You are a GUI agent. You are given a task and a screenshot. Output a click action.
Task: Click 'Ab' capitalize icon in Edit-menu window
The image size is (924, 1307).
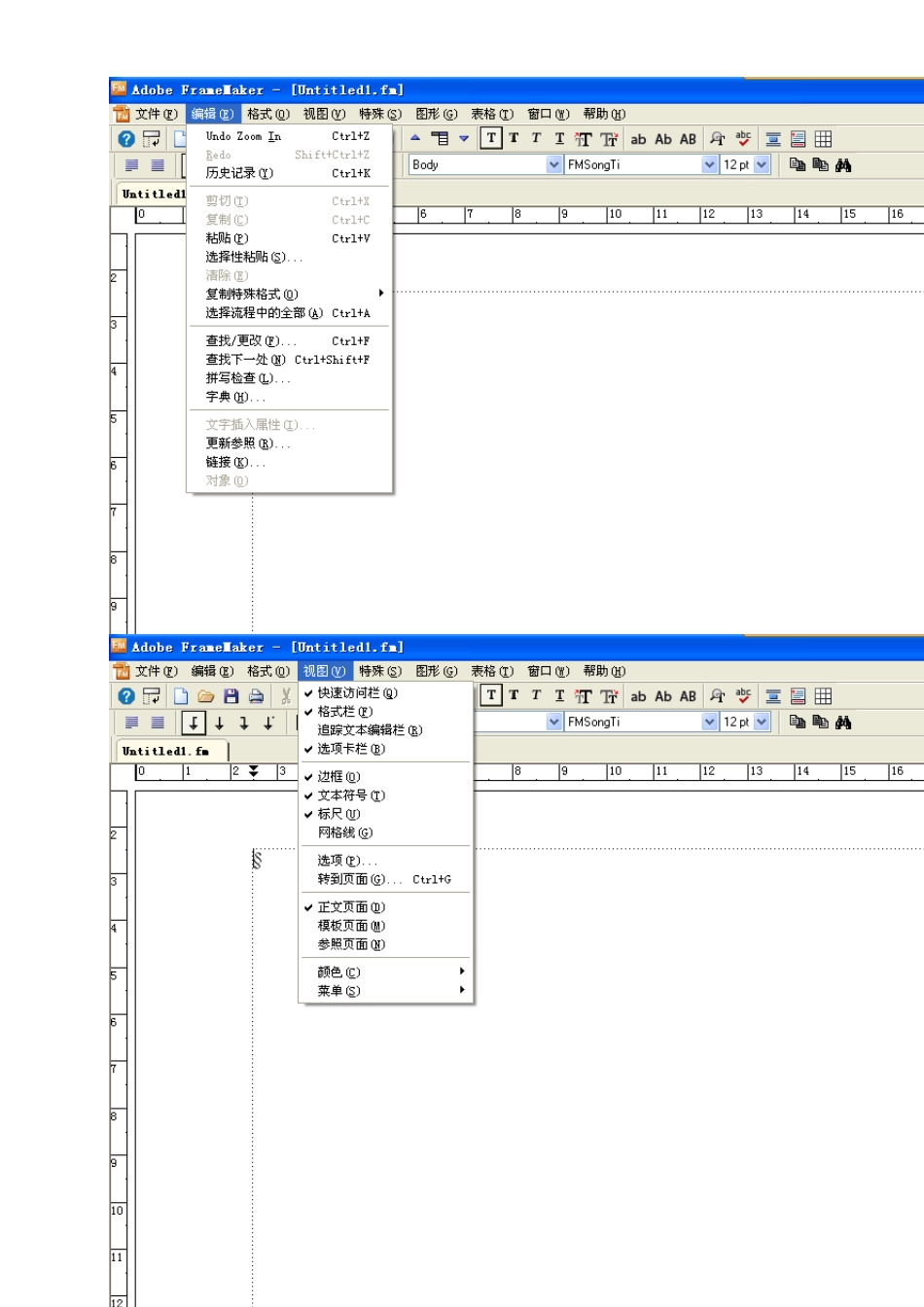point(663,139)
